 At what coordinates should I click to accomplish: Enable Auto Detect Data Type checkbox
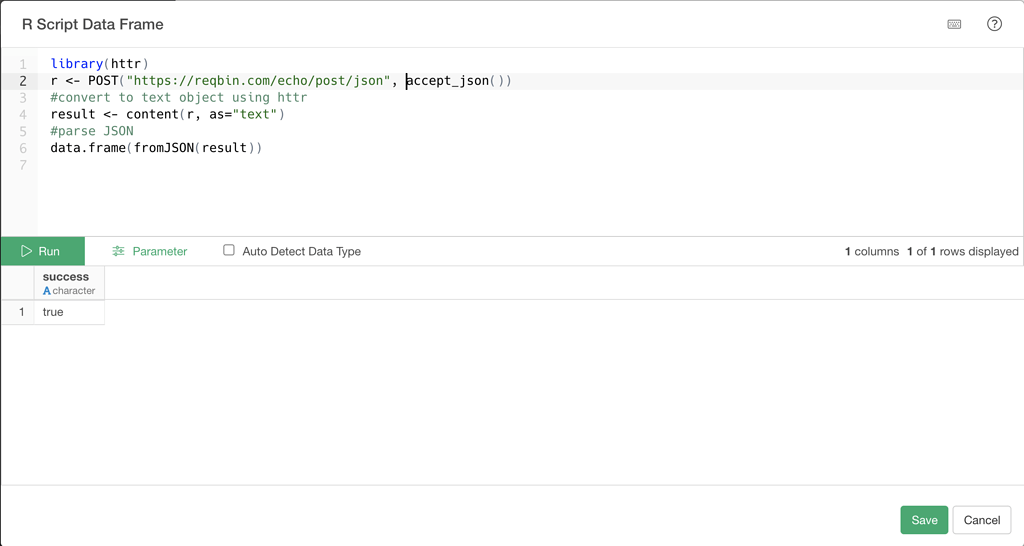(x=229, y=250)
